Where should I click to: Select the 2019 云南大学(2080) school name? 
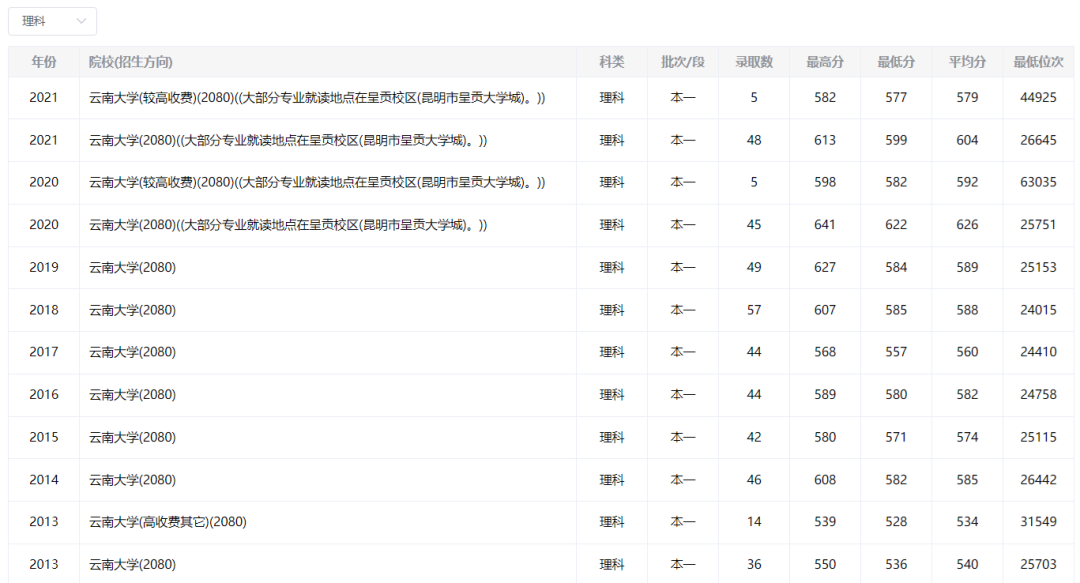[x=132, y=267]
